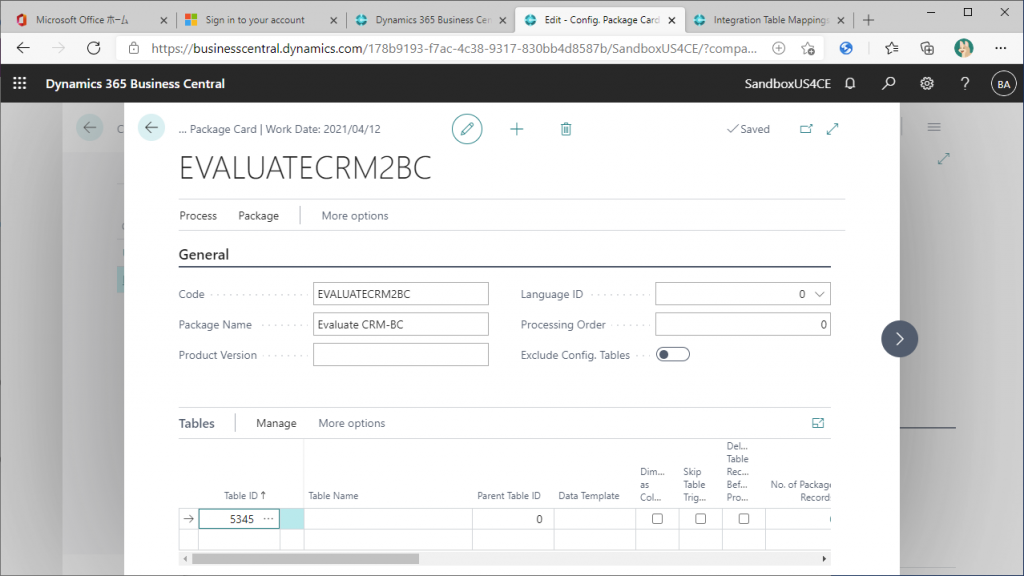1024x576 pixels.
Task: Click the Processing Order field
Action: click(x=743, y=325)
